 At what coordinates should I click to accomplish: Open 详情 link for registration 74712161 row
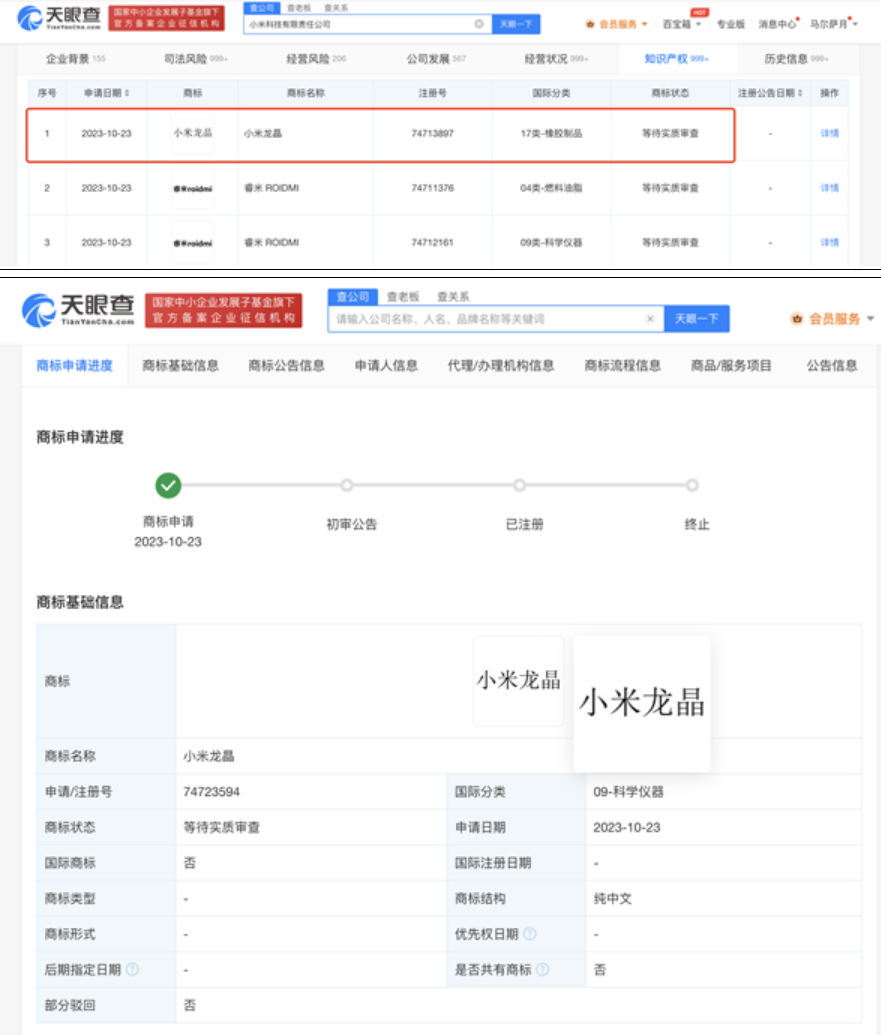pos(830,243)
